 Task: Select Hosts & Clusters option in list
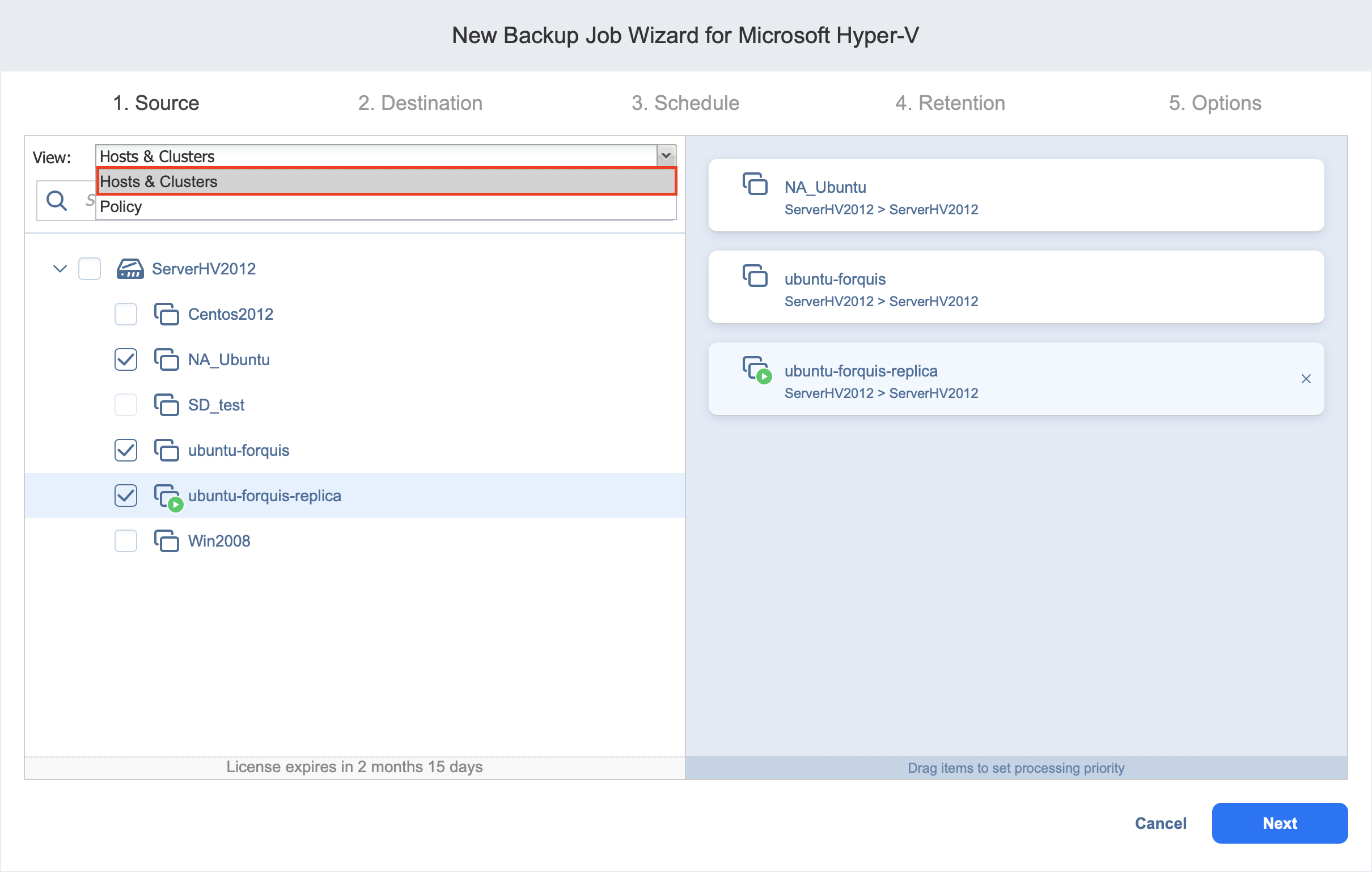coord(158,182)
